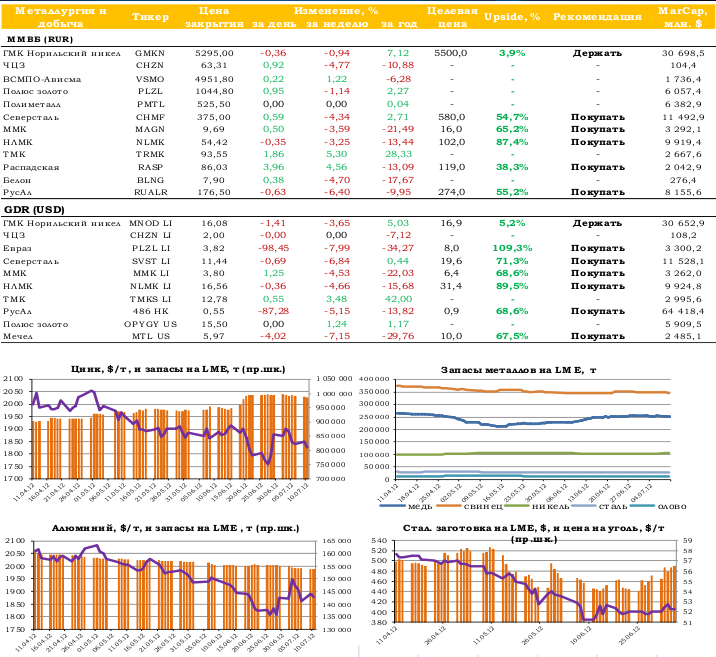Click 'Держать' in the GMKN row
This screenshot has height=657, width=716.
[597, 53]
